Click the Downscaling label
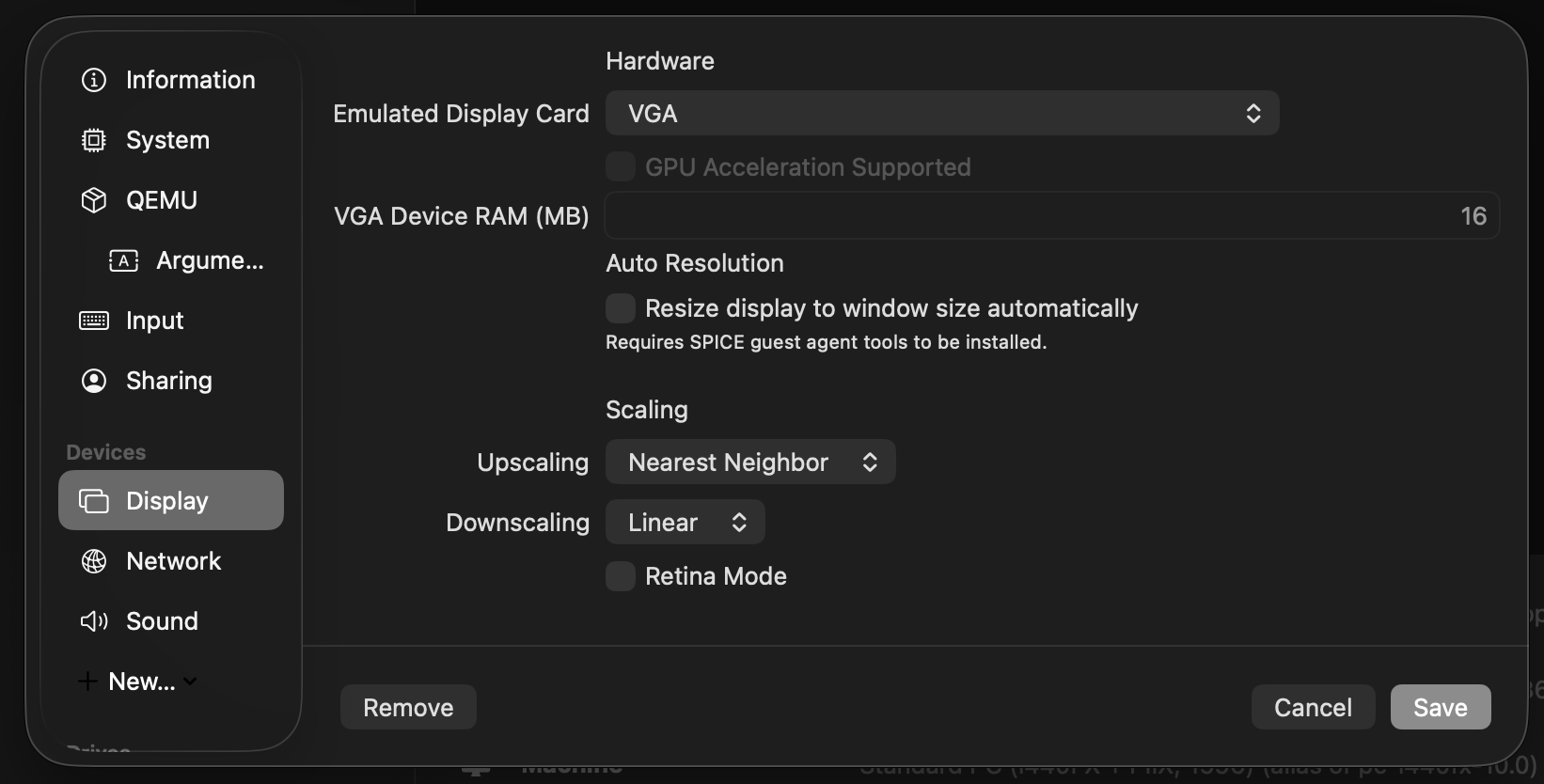Screen dimensions: 1544x784 click(x=517, y=523)
